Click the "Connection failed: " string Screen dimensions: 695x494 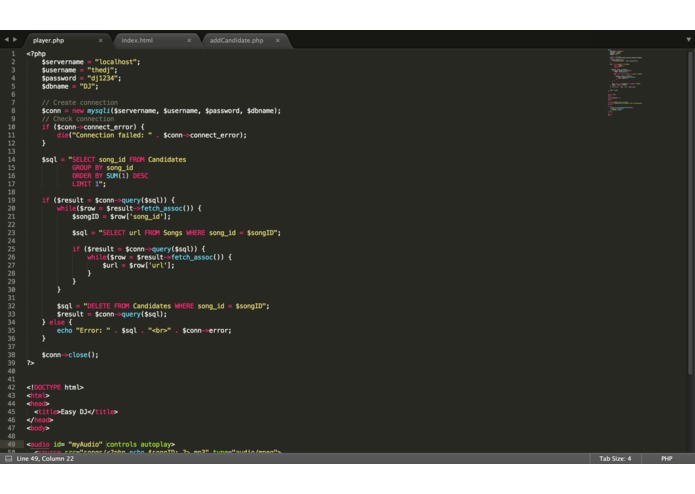(x=113, y=135)
